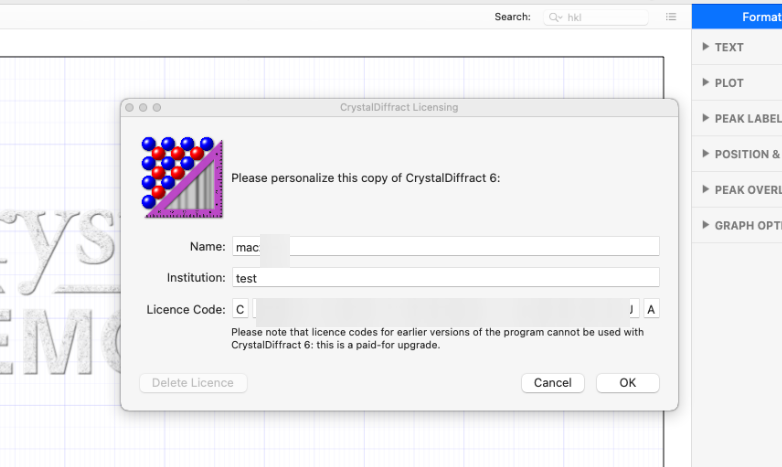The height and width of the screenshot is (467, 782).
Task: Expand the PLOT section
Action: [x=705, y=82]
